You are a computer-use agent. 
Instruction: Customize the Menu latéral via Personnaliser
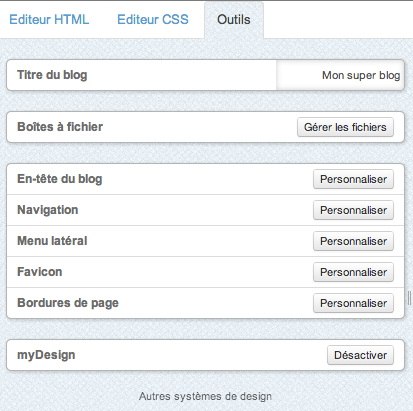[353, 241]
